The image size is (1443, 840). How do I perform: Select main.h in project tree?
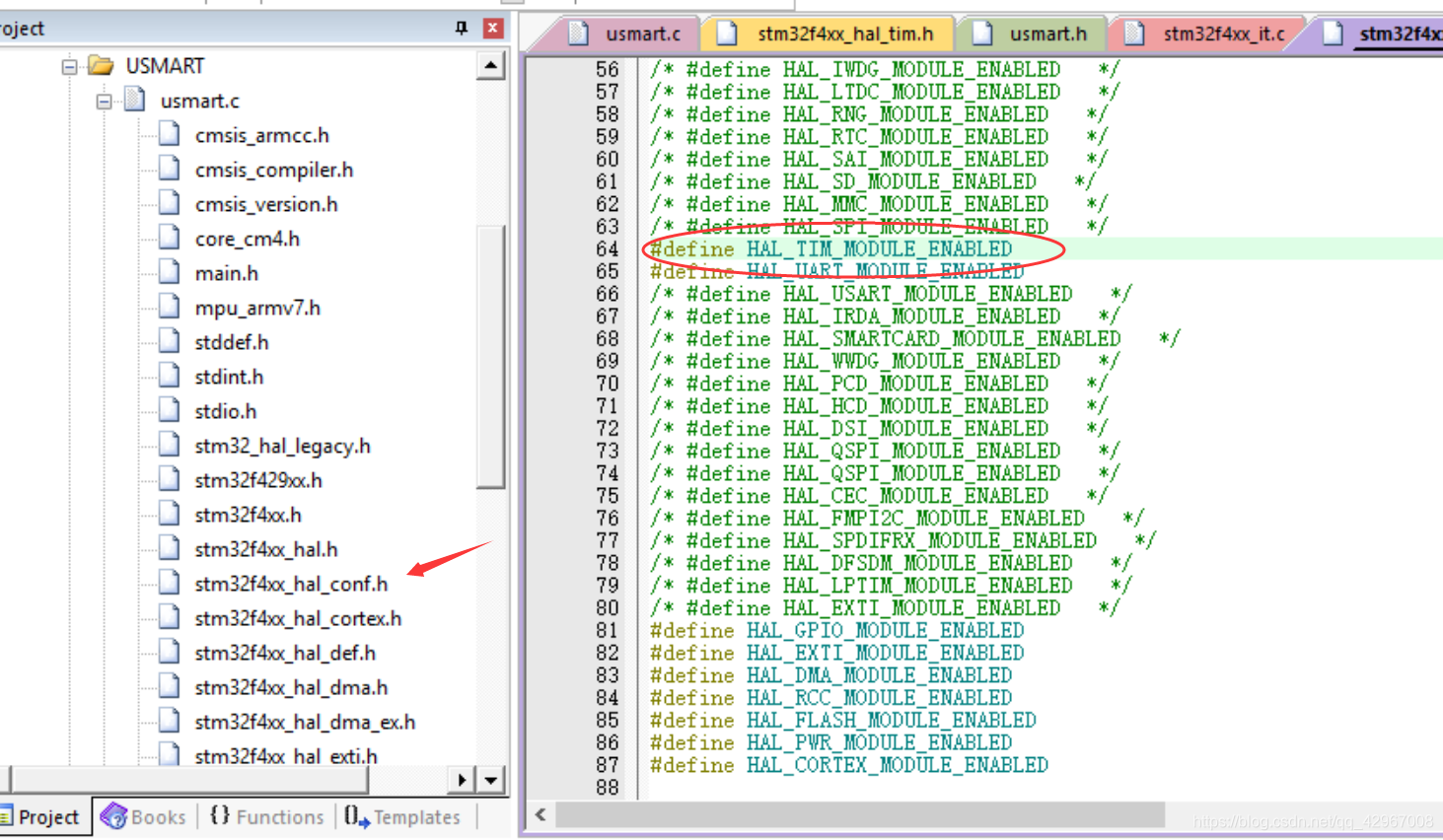click(226, 273)
